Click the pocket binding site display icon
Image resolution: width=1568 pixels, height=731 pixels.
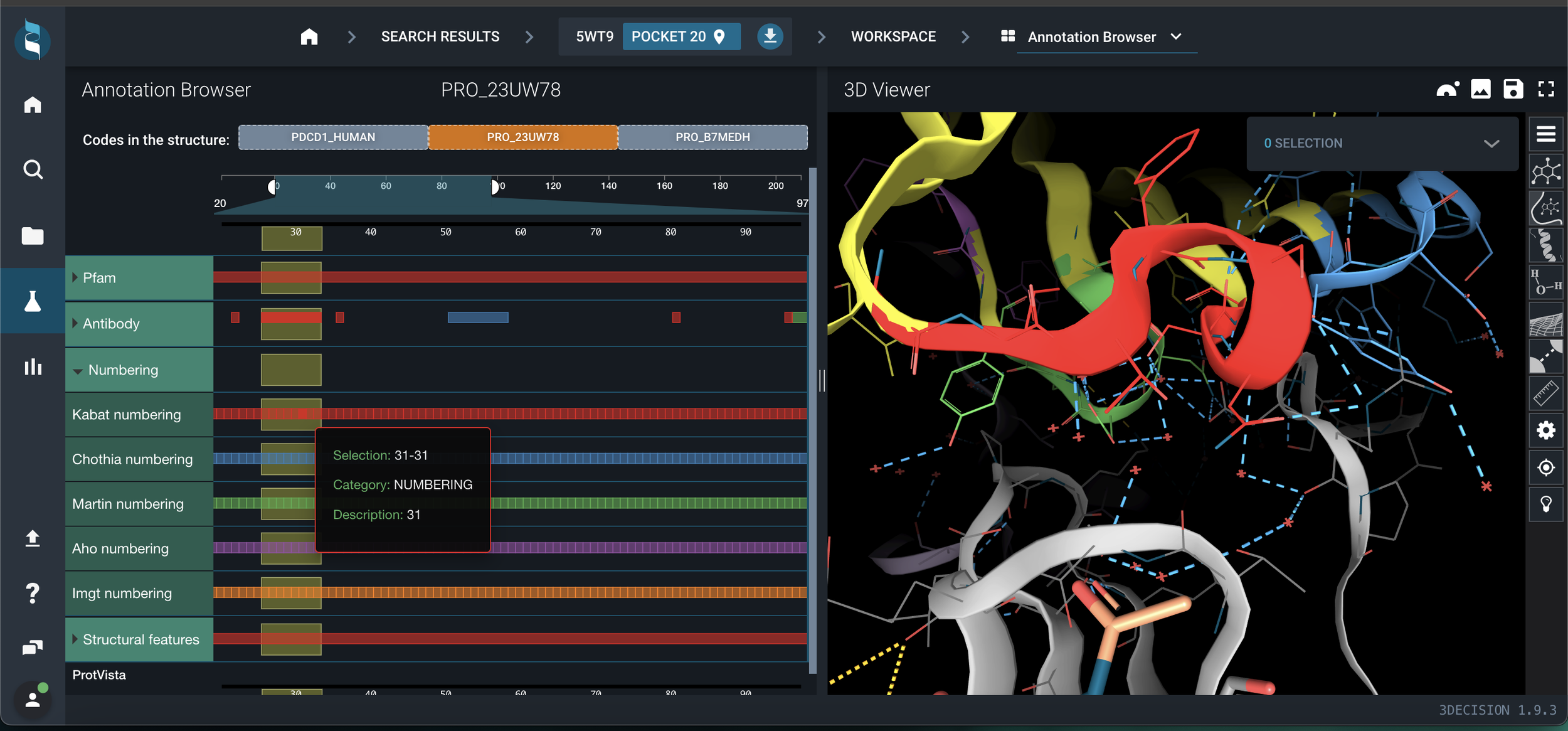(x=1545, y=208)
